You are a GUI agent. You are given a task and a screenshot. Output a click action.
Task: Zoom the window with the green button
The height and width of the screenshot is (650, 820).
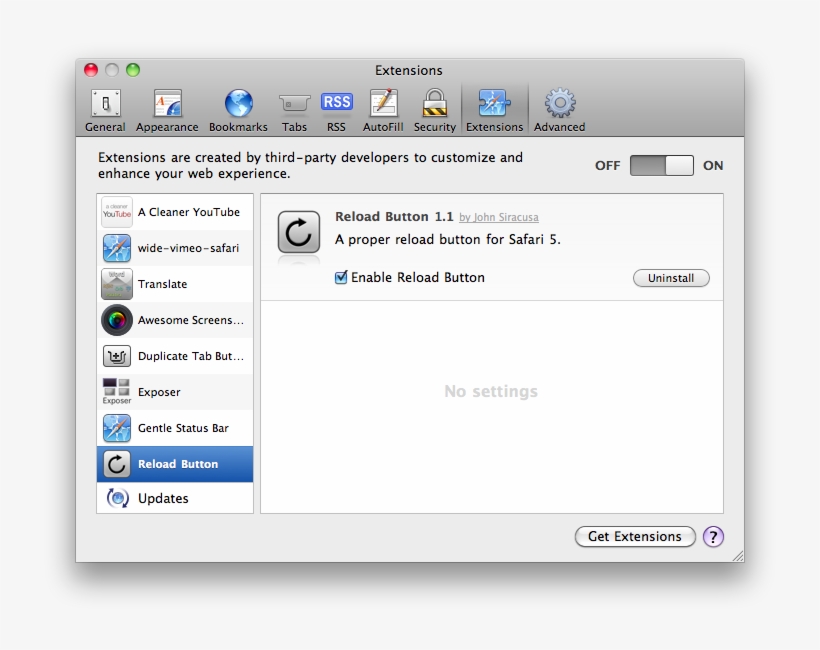pos(133,70)
